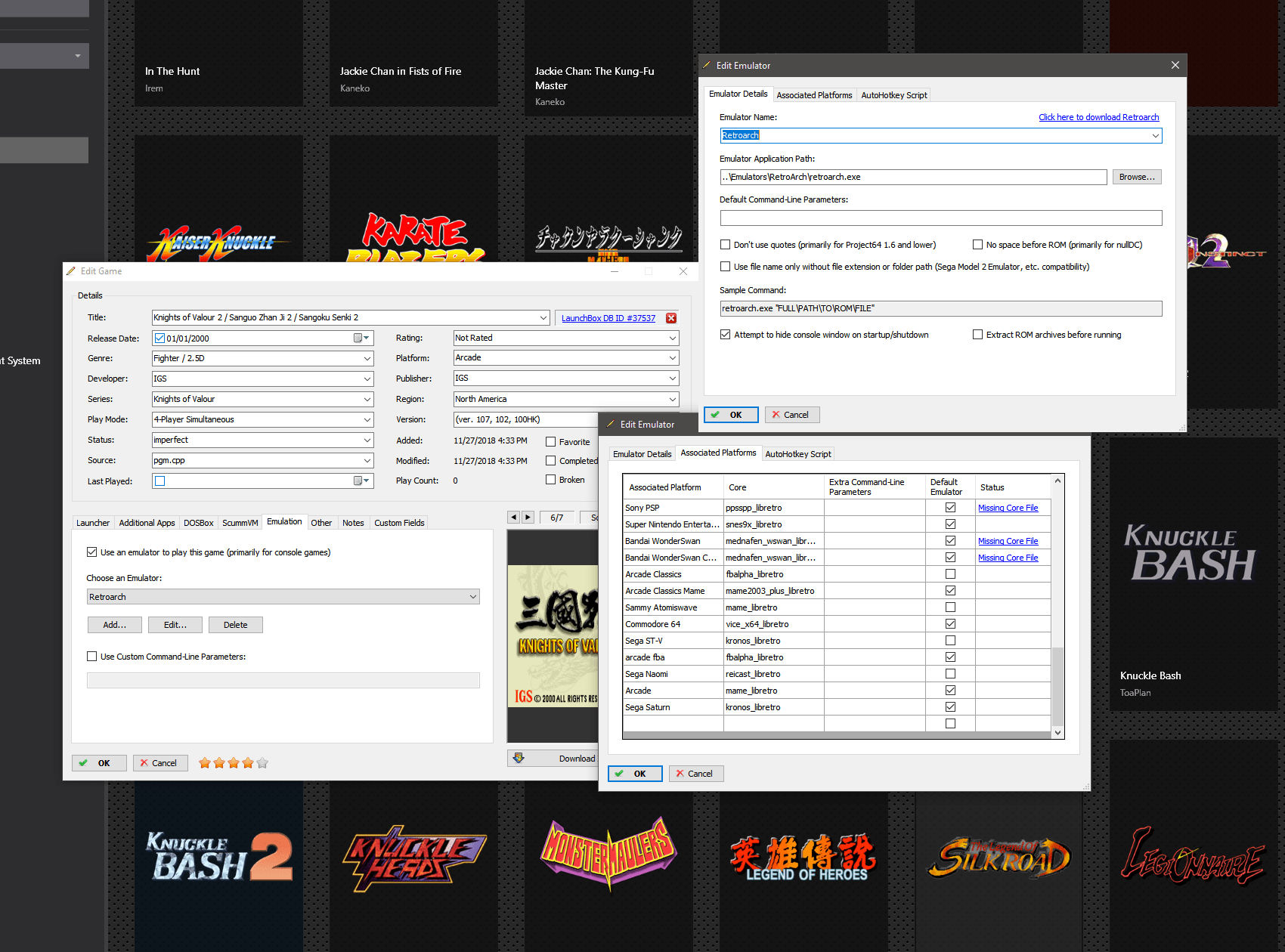Open the Emulator Name dropdown
Screen dimensions: 1285x952
click(1155, 136)
